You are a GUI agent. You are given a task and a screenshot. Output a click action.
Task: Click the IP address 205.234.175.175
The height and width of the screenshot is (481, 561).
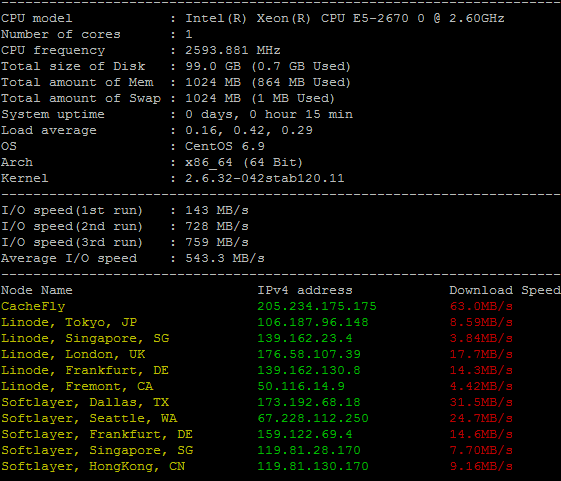[317, 306]
